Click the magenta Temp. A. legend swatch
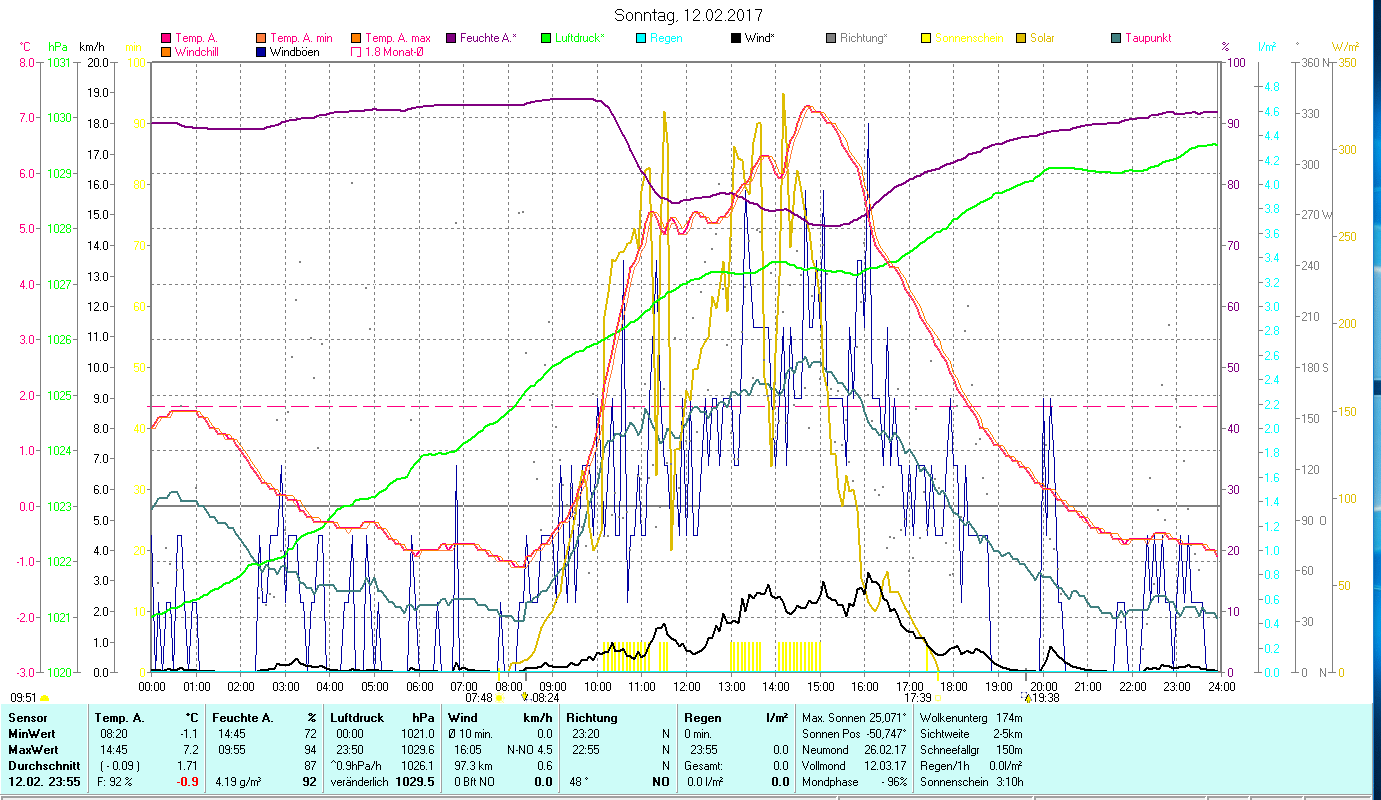The width and height of the screenshot is (1381, 800). pyautogui.click(x=166, y=39)
